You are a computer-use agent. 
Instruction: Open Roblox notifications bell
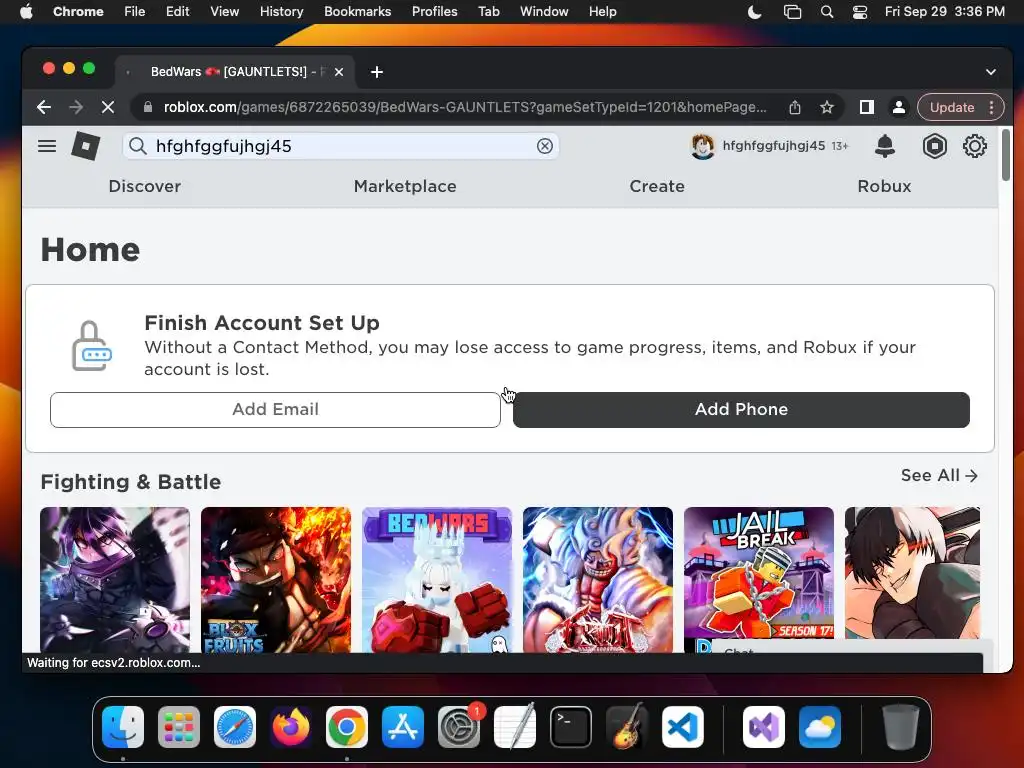pos(885,146)
